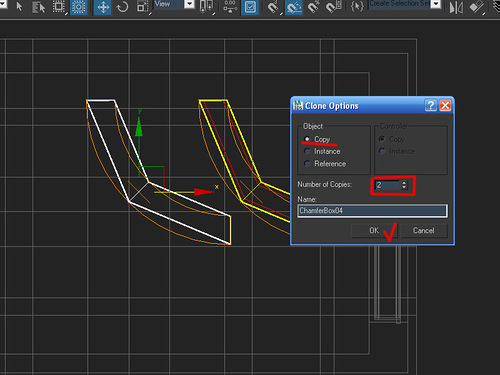Click the Mirror tool icon
This screenshot has width=500, height=375.
tap(456, 7)
